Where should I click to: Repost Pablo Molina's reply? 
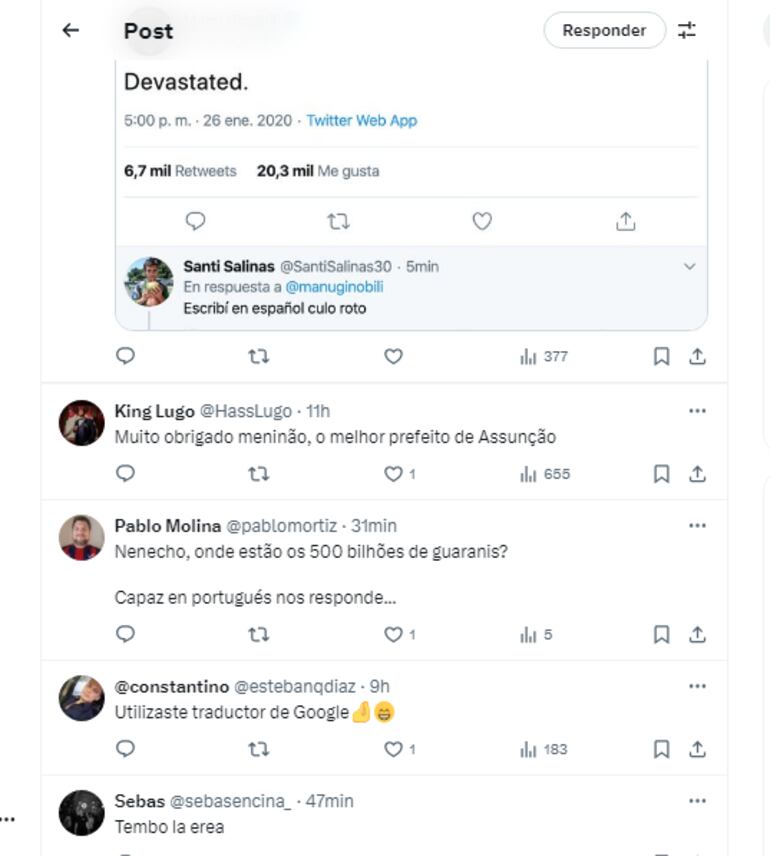[259, 634]
